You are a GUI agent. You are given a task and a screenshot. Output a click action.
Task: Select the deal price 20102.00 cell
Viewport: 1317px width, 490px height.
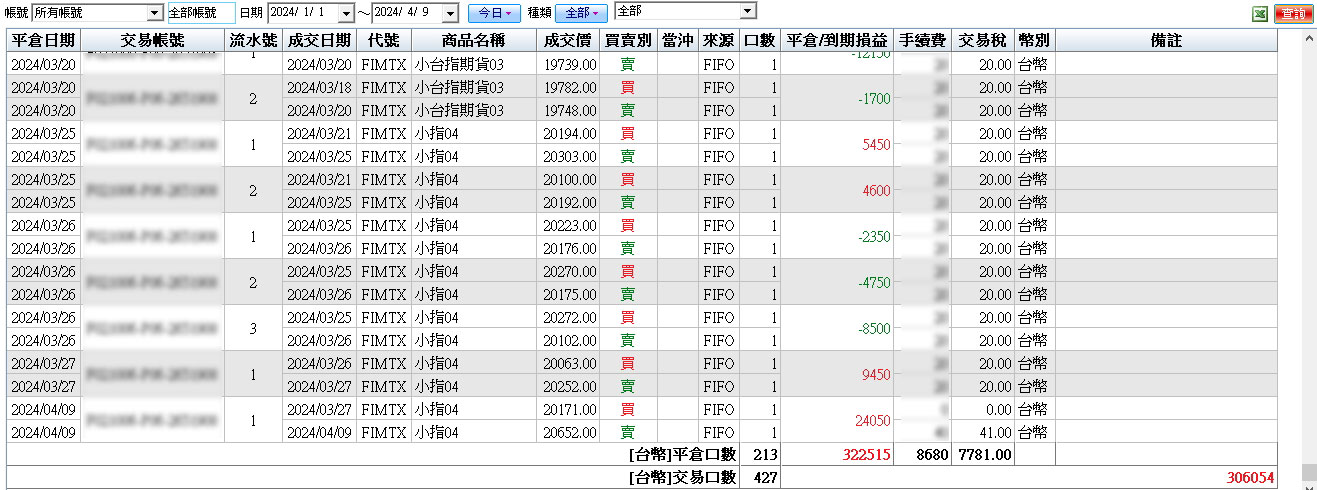point(570,340)
